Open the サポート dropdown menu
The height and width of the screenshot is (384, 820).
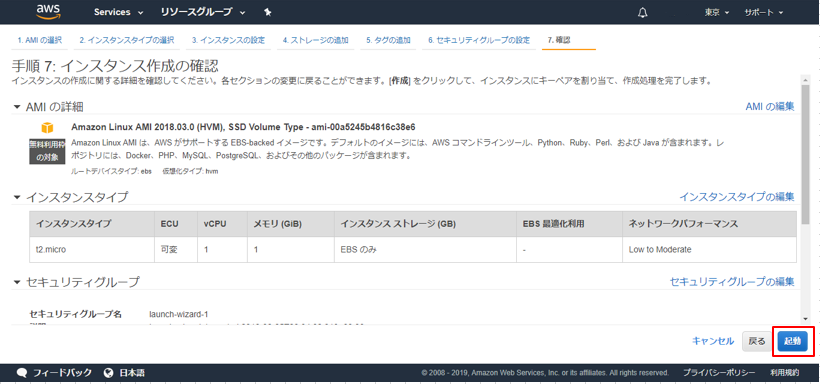coord(764,13)
